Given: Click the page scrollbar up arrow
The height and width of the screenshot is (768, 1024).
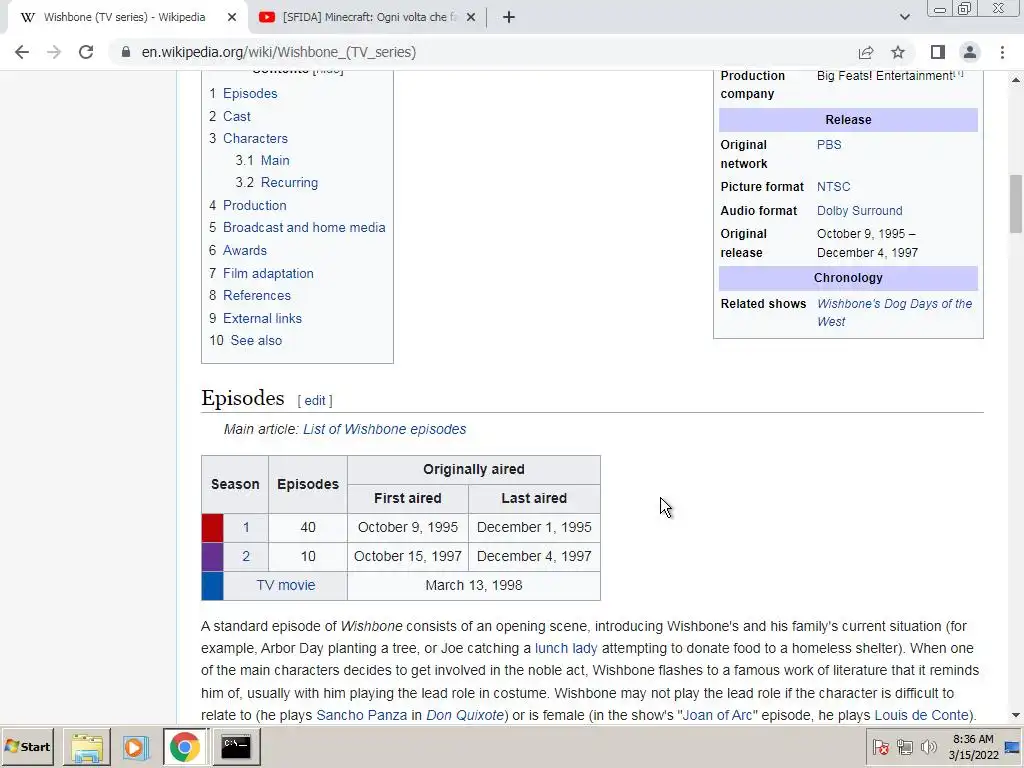Looking at the screenshot, I should (x=1016, y=80).
